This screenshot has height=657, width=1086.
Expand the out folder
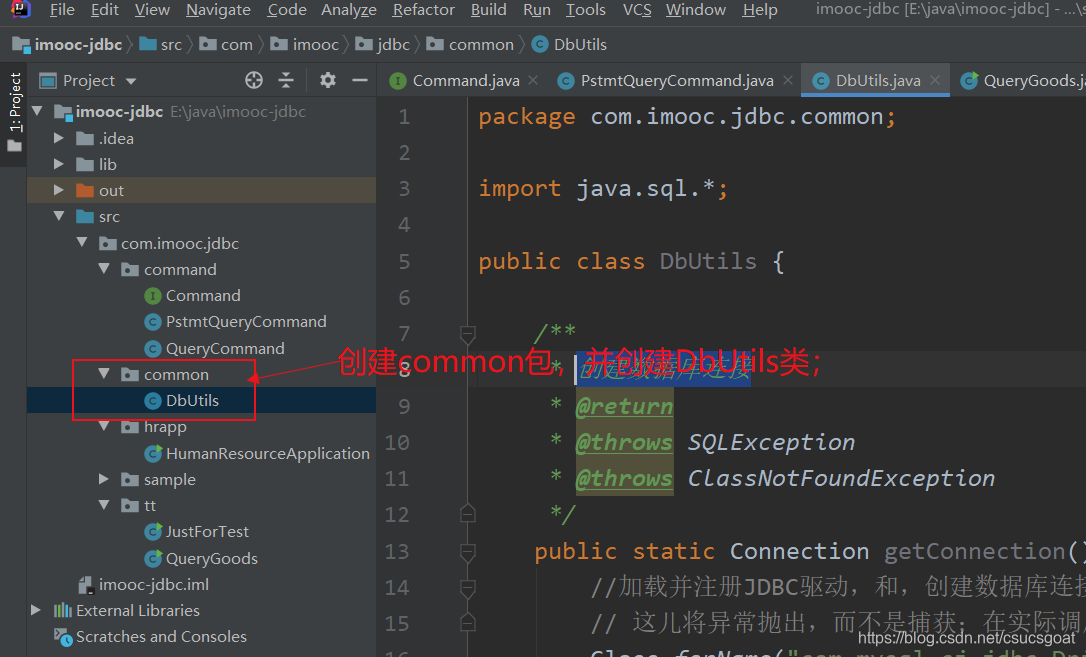click(x=59, y=190)
